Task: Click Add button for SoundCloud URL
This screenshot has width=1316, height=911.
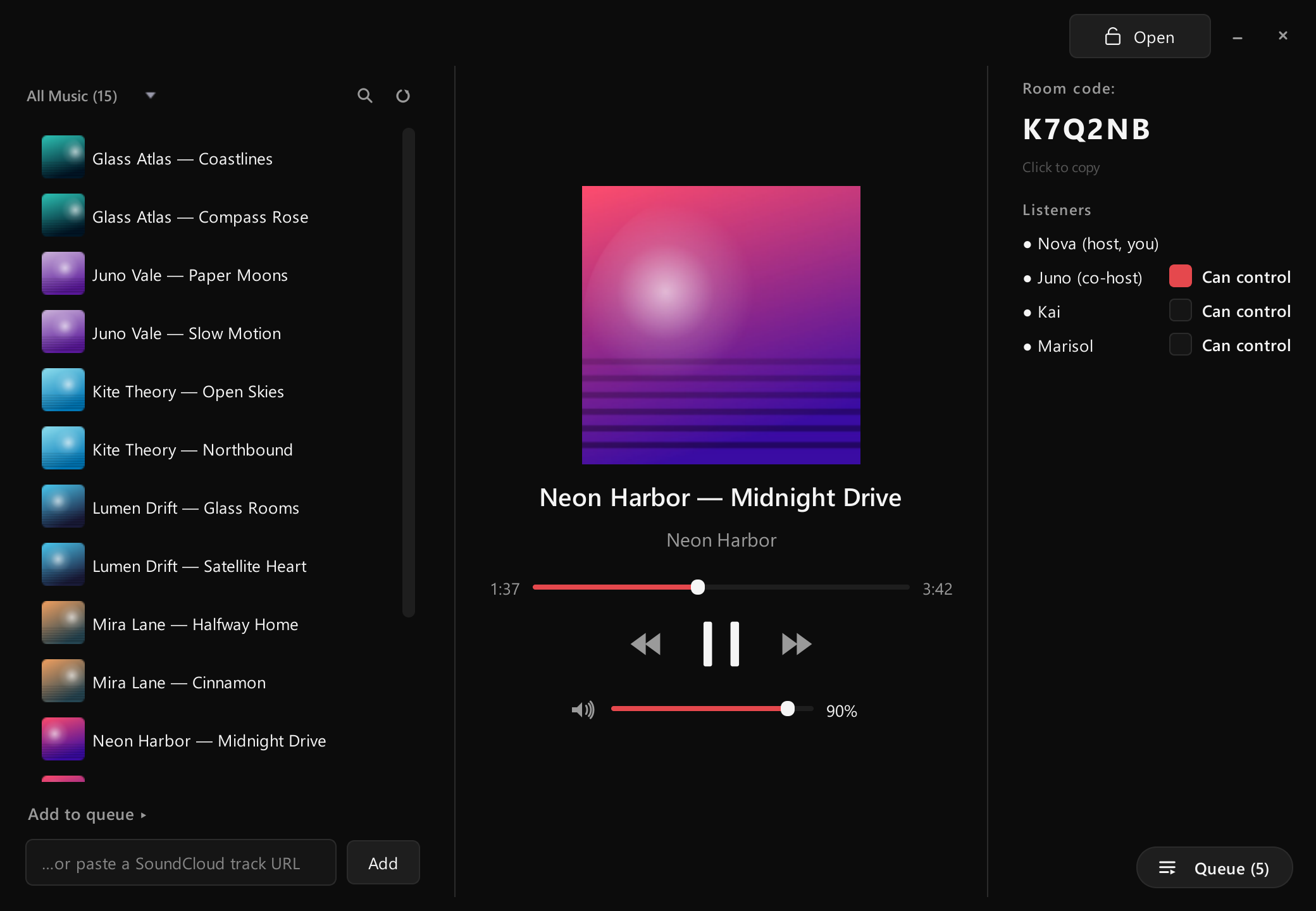Action: point(383,863)
